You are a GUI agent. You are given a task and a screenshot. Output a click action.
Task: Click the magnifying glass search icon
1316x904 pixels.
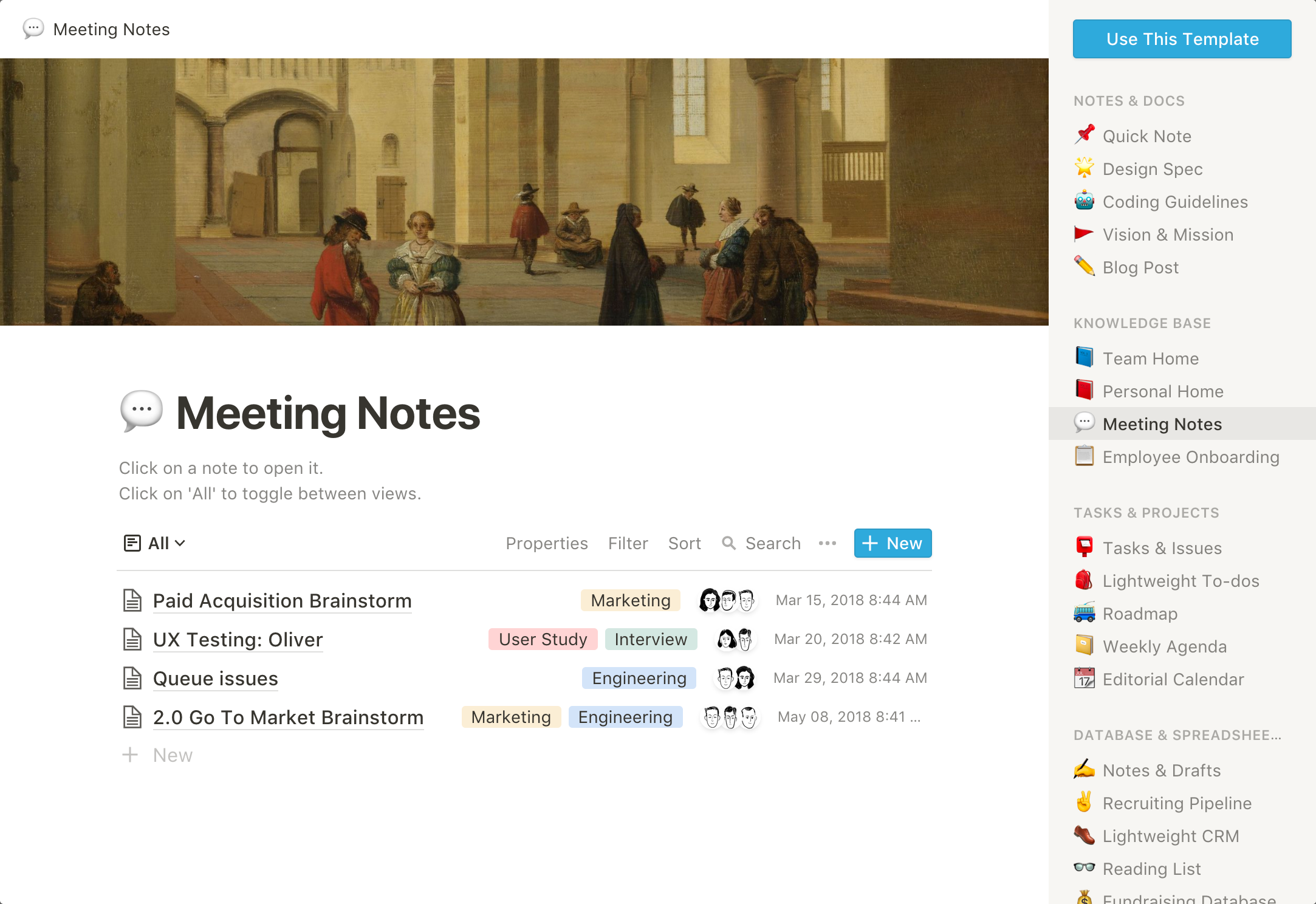pos(728,543)
